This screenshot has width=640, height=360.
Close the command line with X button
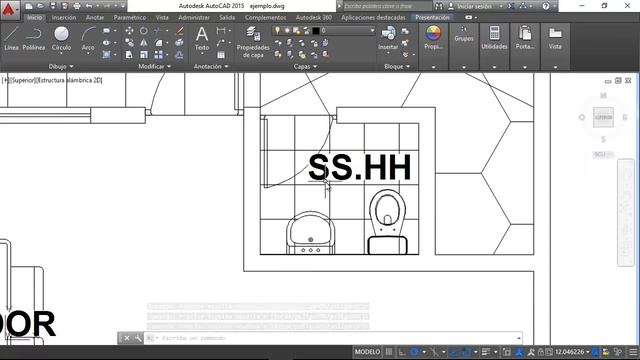[127, 338]
